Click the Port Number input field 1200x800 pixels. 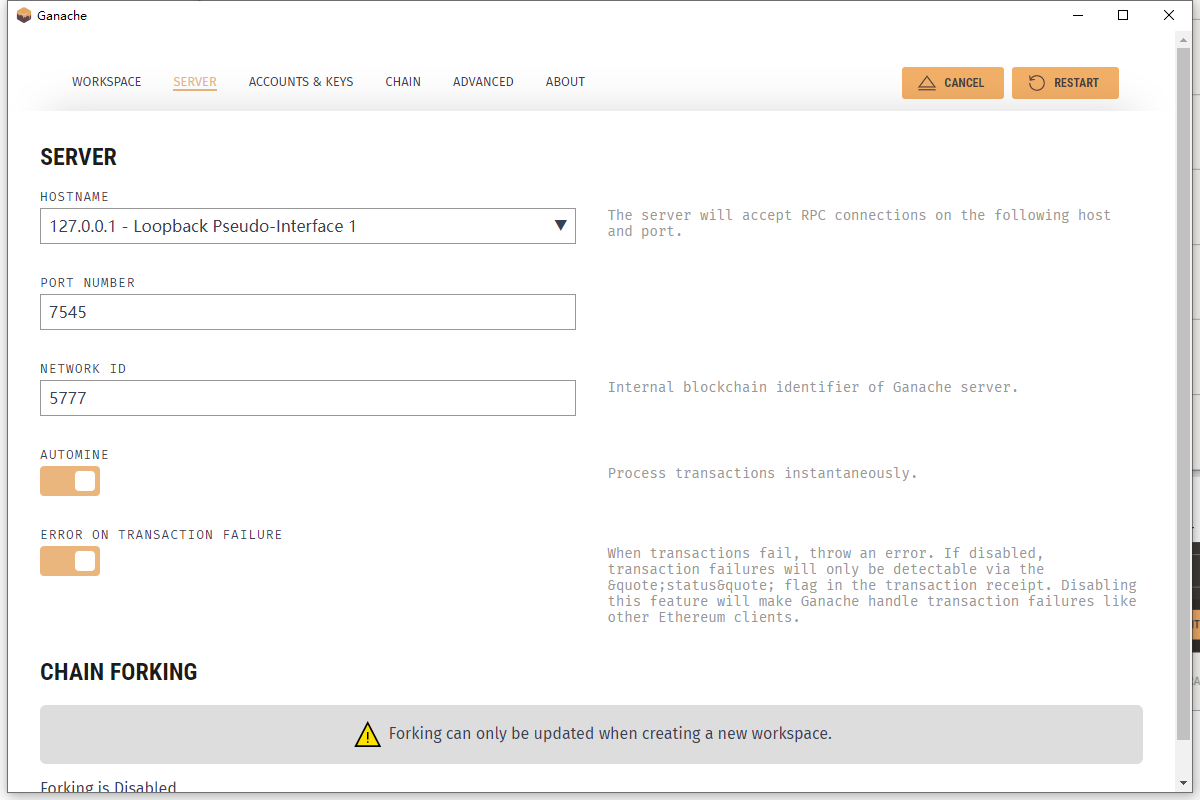pos(308,312)
